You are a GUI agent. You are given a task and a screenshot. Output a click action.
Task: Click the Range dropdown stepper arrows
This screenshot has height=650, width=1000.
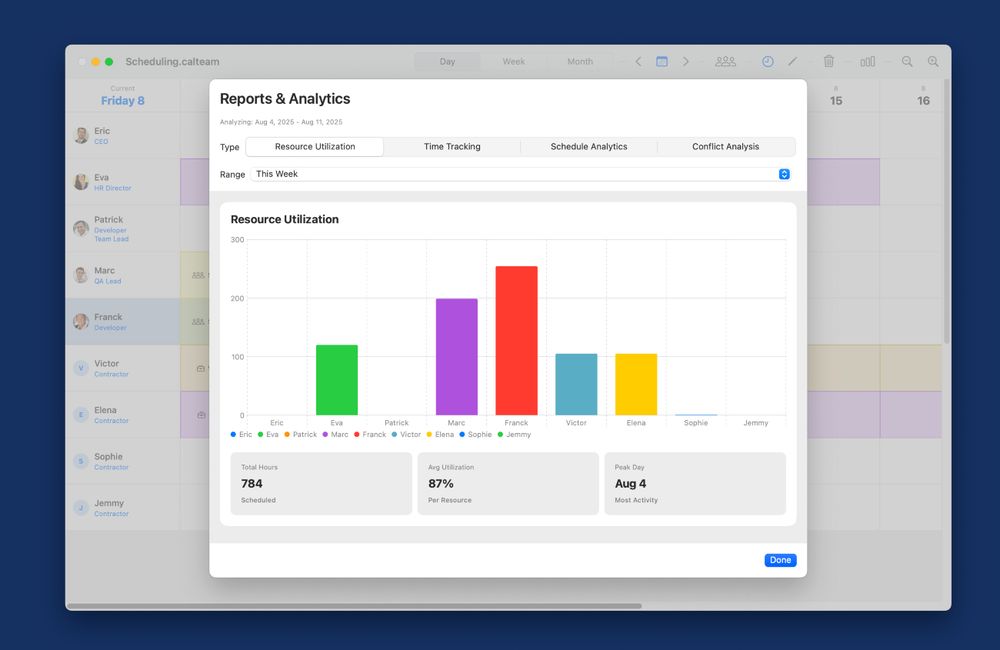pyautogui.click(x=784, y=174)
